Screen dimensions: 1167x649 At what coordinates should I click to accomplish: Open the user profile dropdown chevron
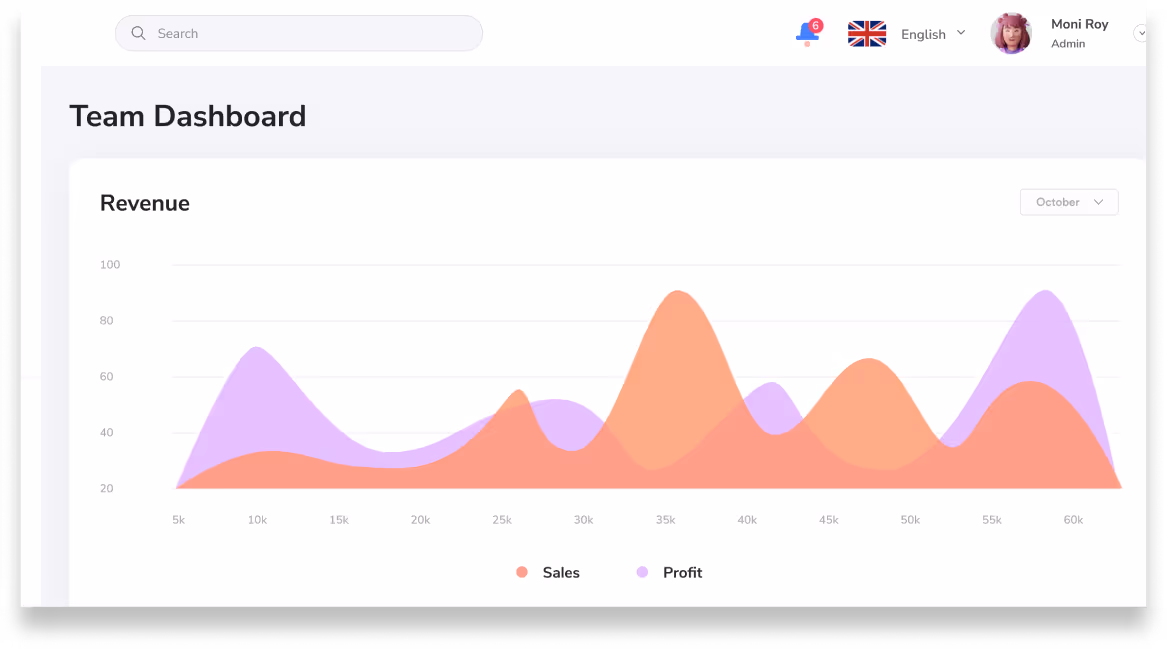(1142, 33)
